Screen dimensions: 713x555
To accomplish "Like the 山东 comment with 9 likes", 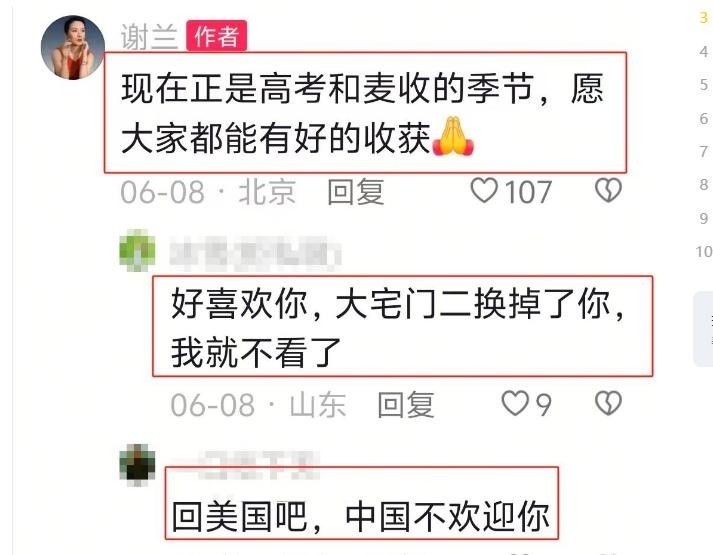I will (x=515, y=403).
